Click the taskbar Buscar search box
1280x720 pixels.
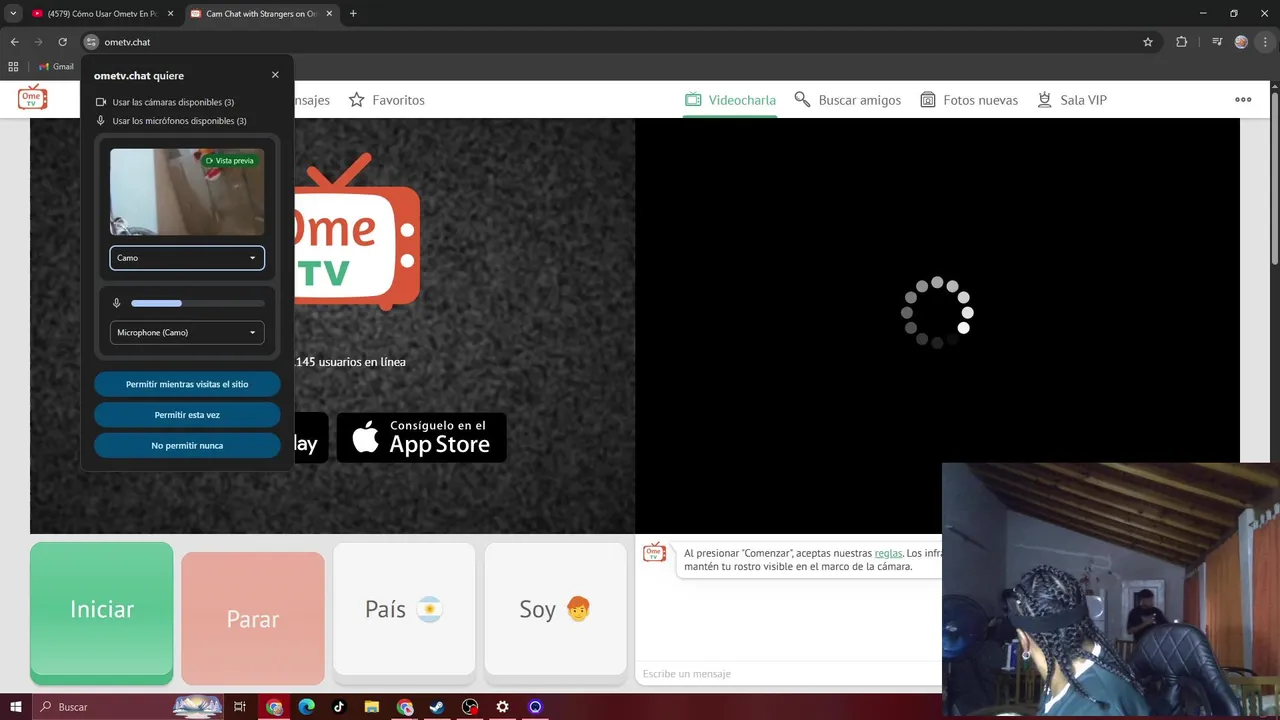click(128, 707)
